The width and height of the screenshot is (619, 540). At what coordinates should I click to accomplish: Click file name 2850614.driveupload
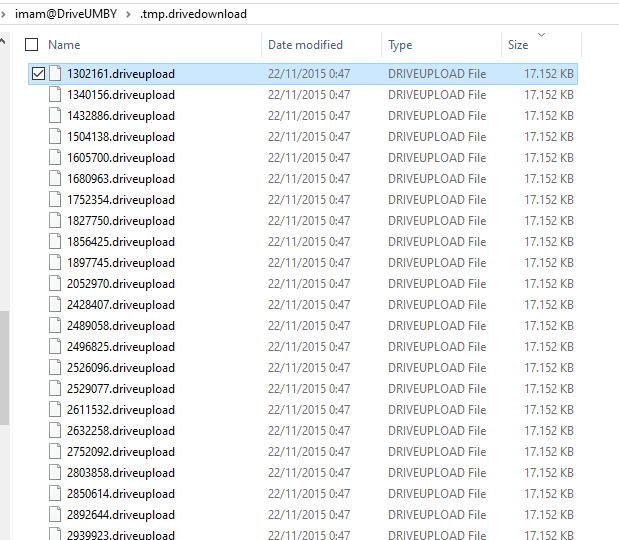click(121, 494)
